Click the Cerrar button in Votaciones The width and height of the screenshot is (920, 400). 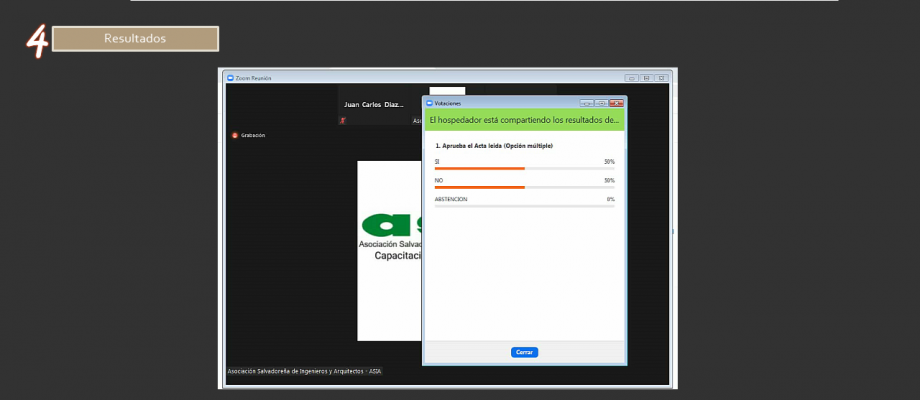click(x=524, y=352)
